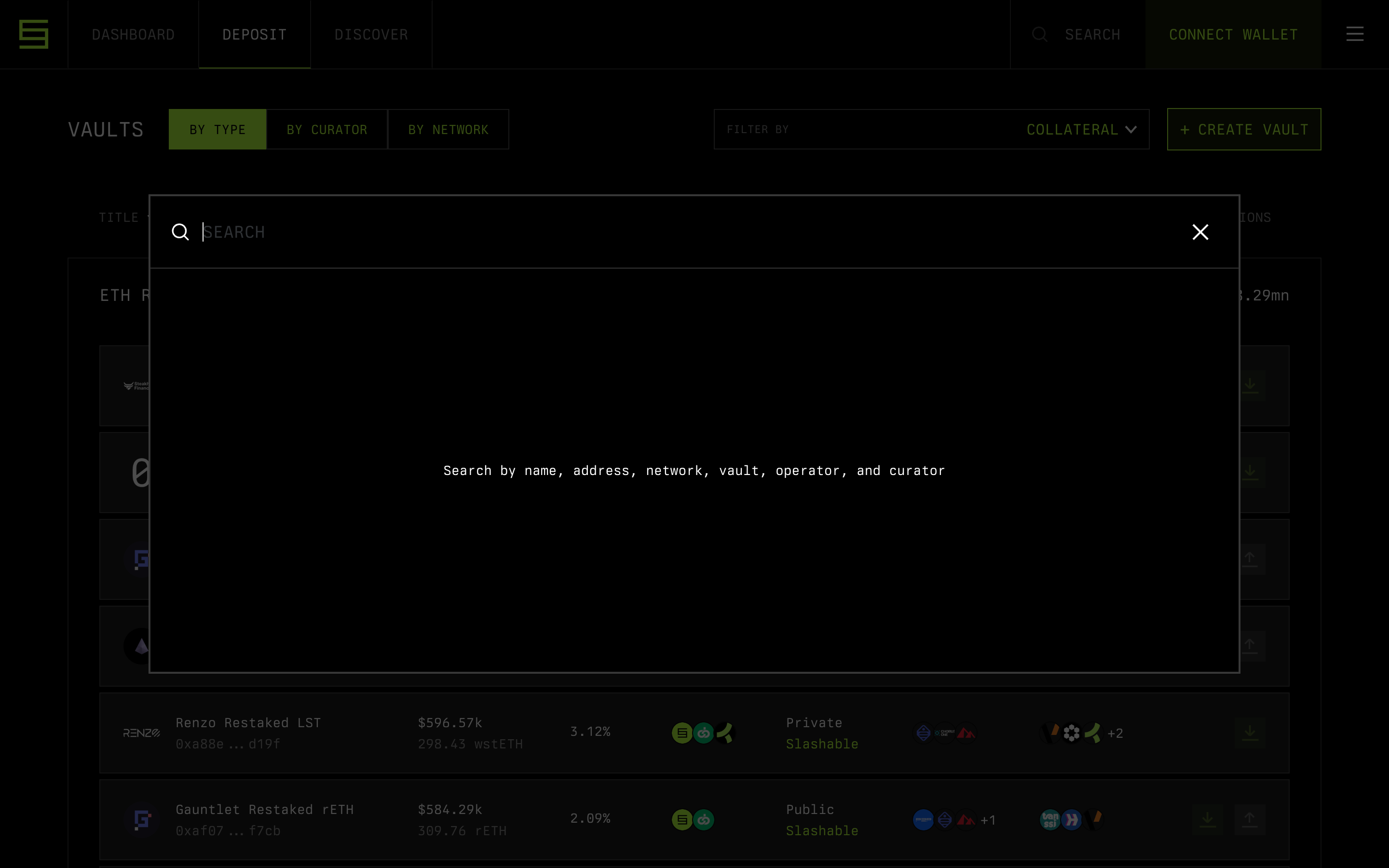Click the Renzo logo in Renzo Restaked LST row
The image size is (1389, 868).
click(x=141, y=733)
